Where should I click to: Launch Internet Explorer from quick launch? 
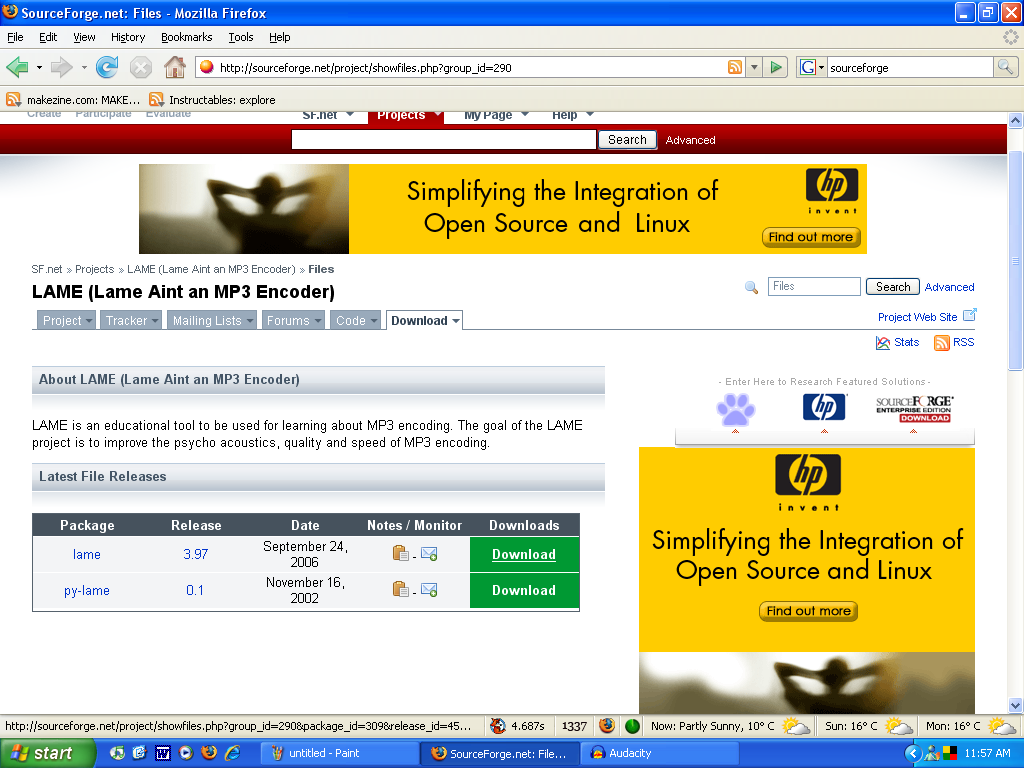point(232,754)
